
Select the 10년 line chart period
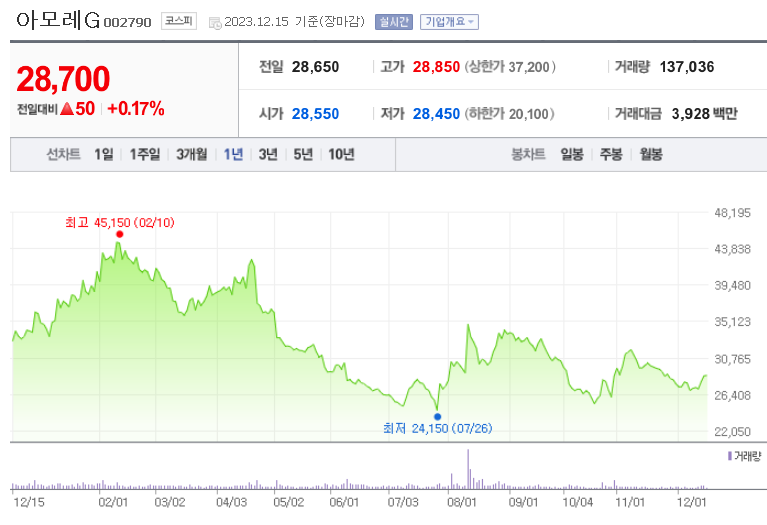(x=341, y=155)
